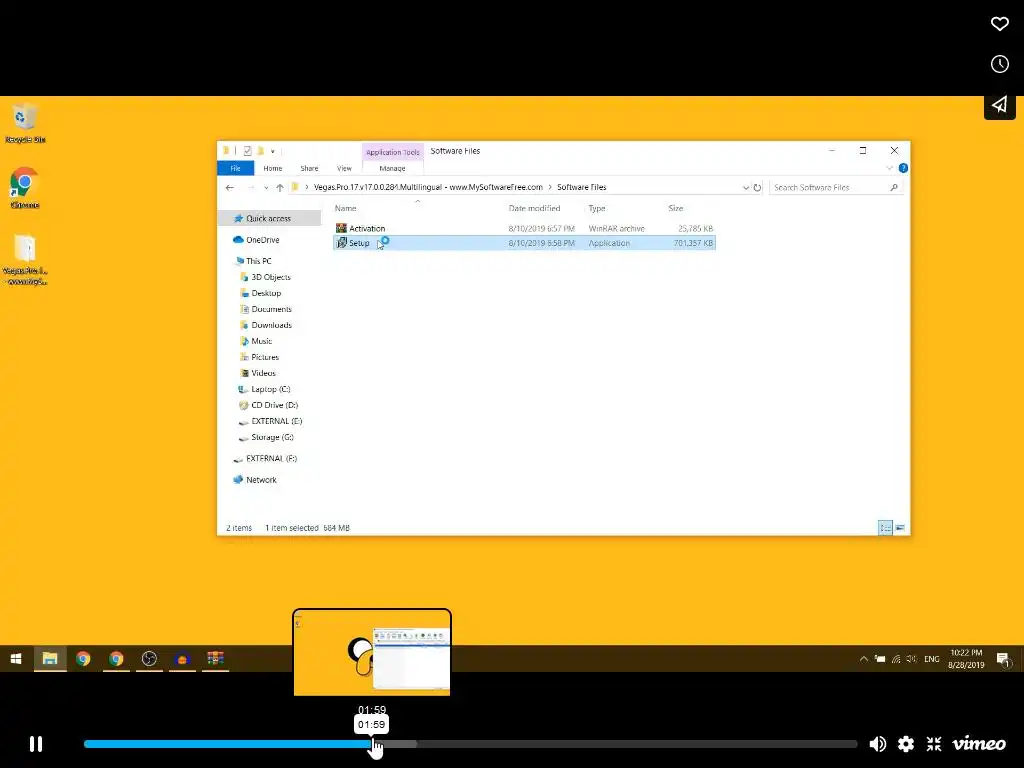Viewport: 1024px width, 768px height.
Task: Sort by Name column header
Action: (345, 208)
